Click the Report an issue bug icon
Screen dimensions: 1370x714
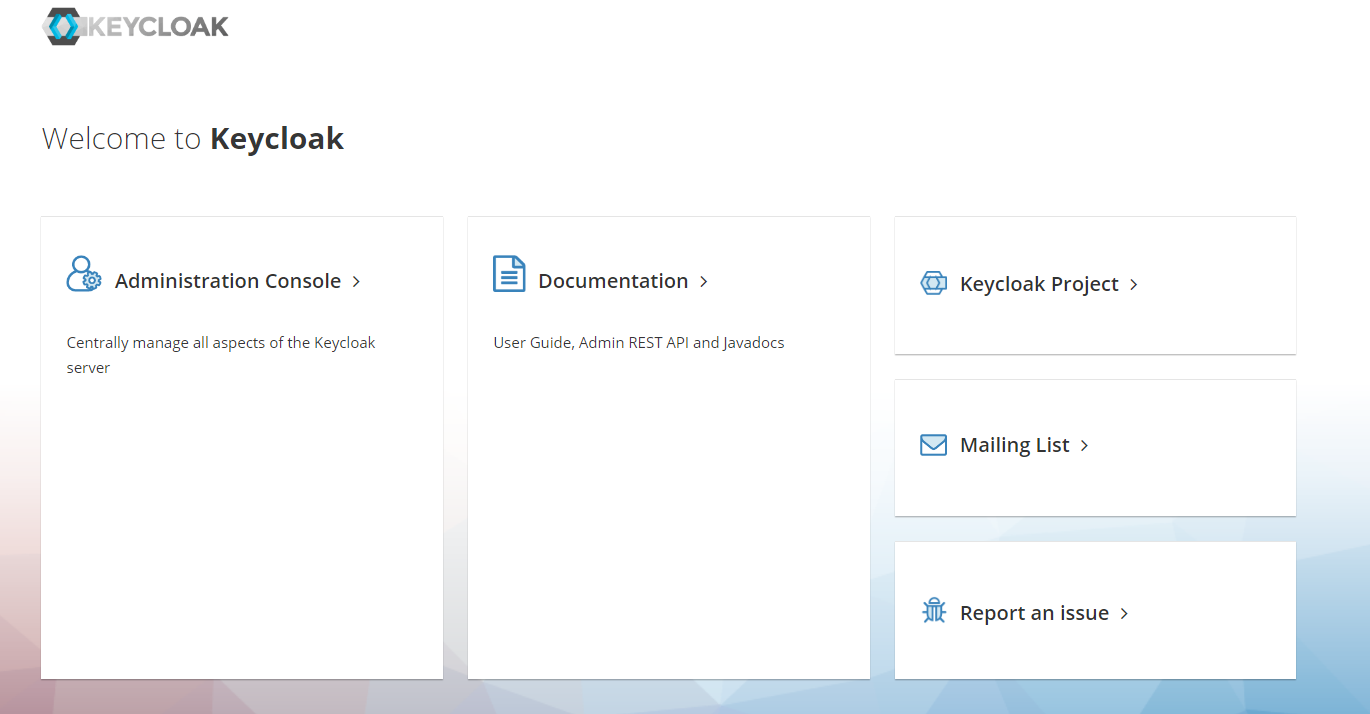pos(934,611)
